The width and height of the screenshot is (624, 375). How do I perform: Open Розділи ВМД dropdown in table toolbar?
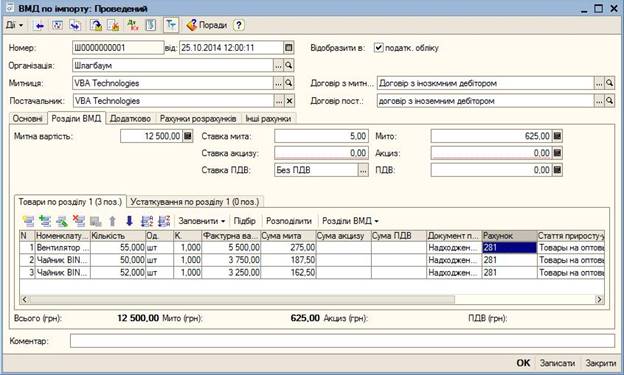point(350,221)
